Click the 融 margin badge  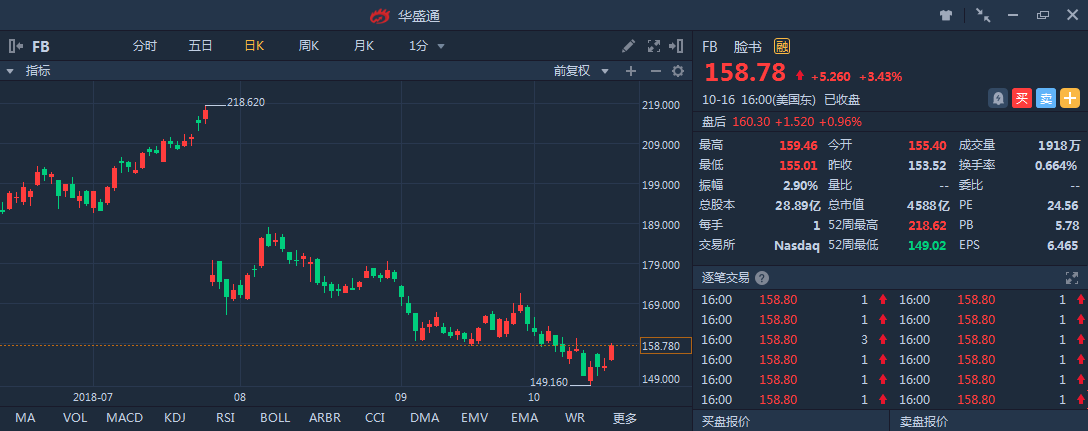(x=782, y=47)
